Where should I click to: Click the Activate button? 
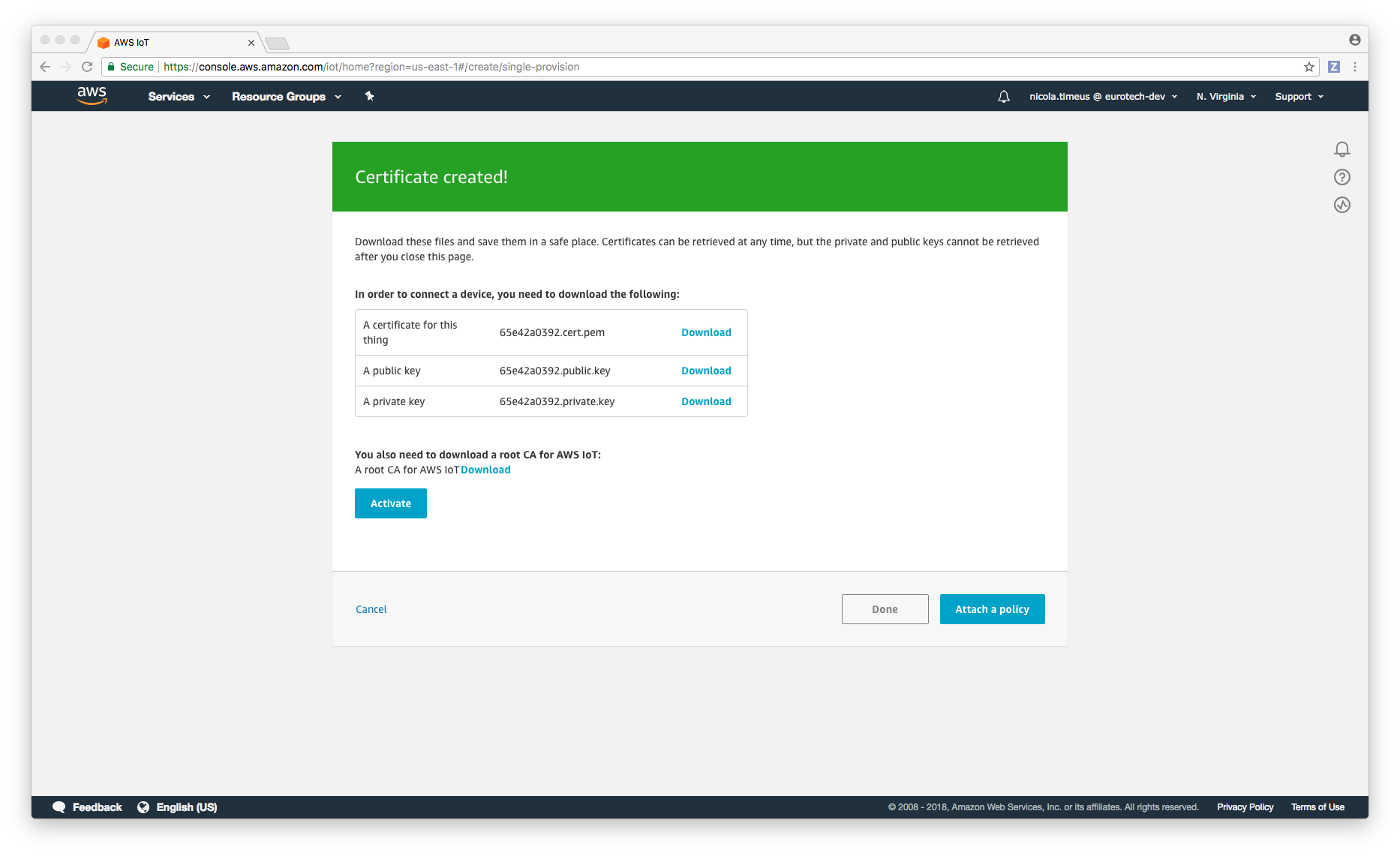click(391, 503)
